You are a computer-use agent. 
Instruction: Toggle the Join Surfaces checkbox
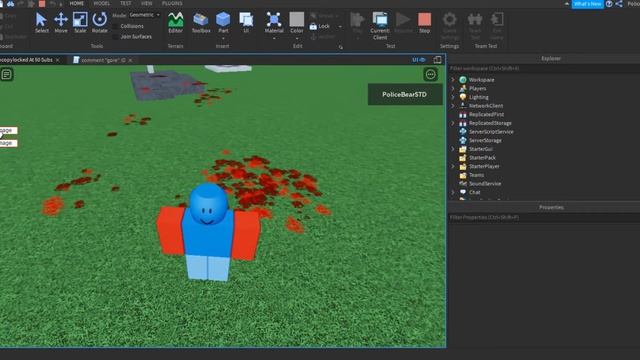[115, 37]
